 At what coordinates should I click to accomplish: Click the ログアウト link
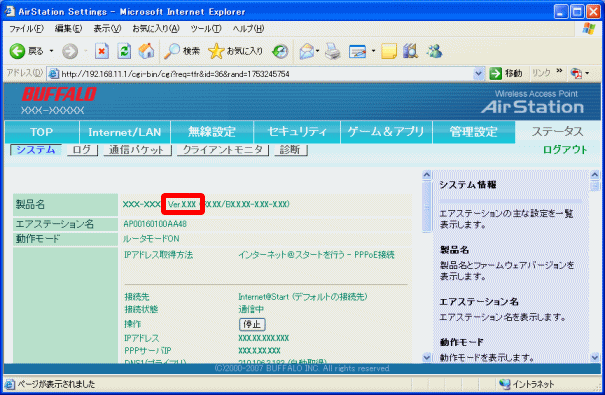[565, 150]
